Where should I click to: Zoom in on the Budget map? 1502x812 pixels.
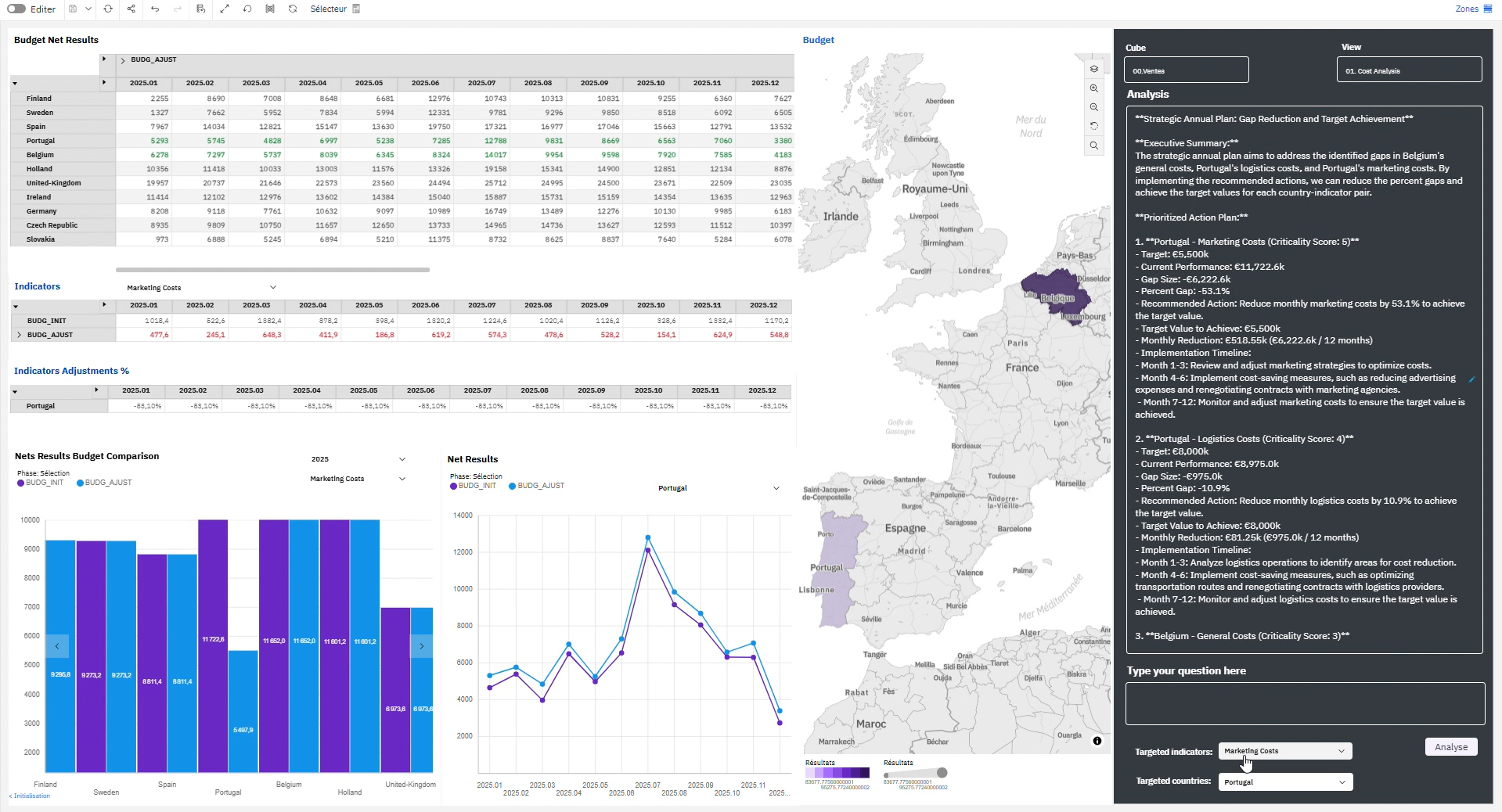click(1094, 88)
